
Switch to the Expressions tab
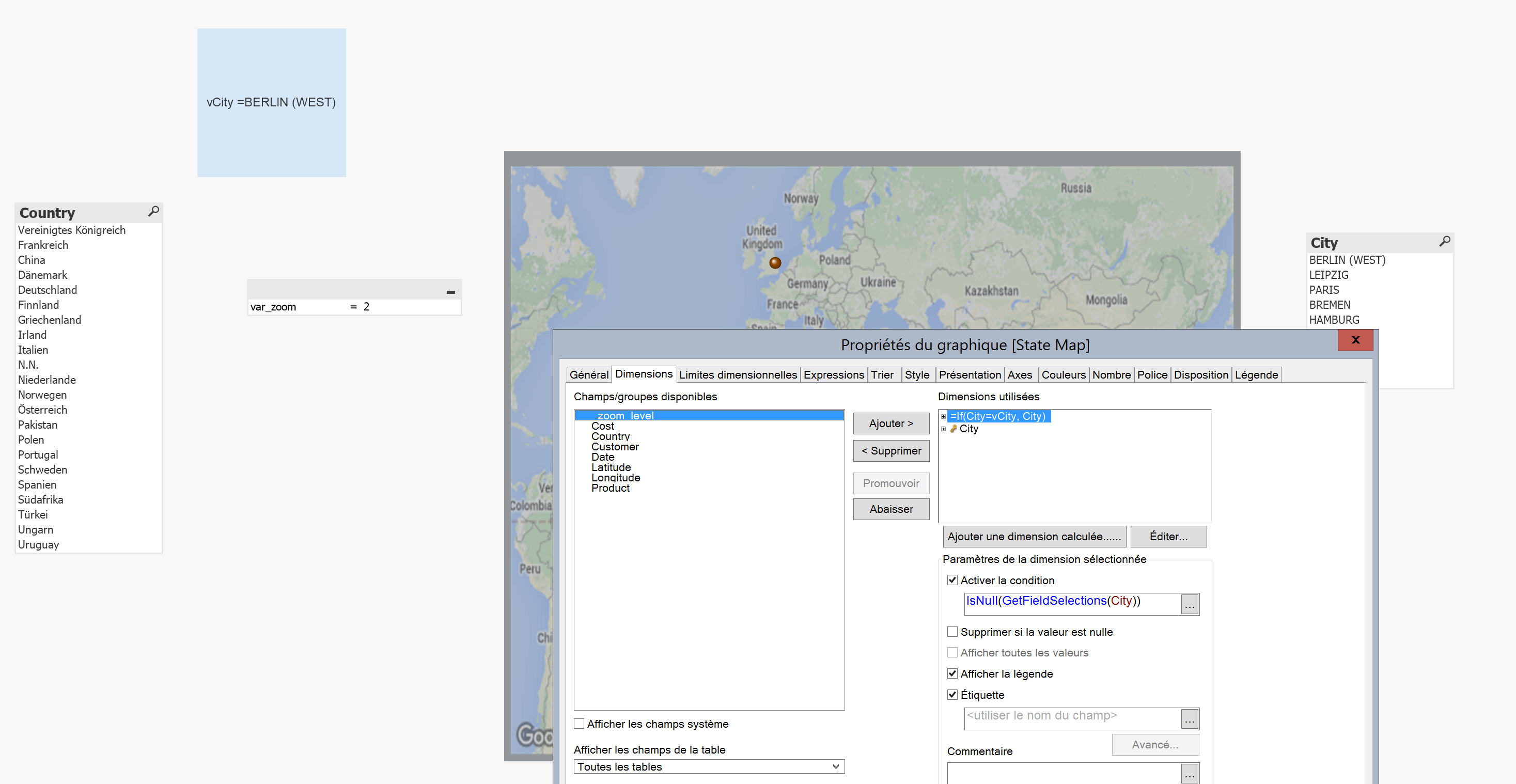[x=833, y=374]
